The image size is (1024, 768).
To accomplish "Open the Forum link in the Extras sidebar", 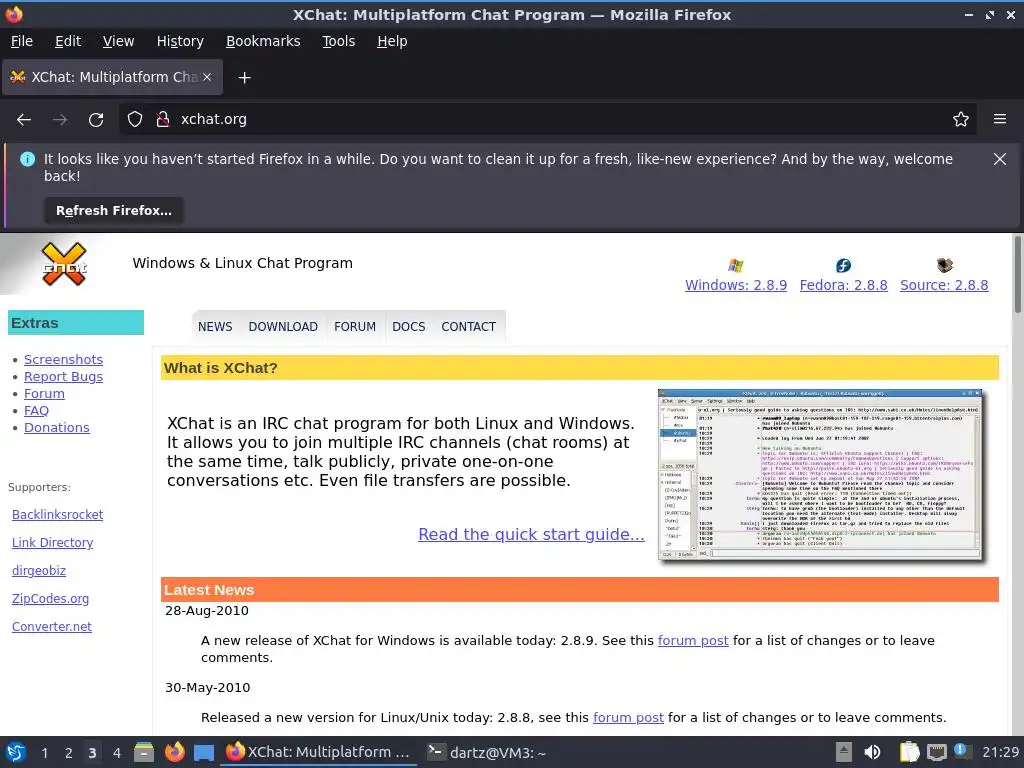I will (44, 394).
